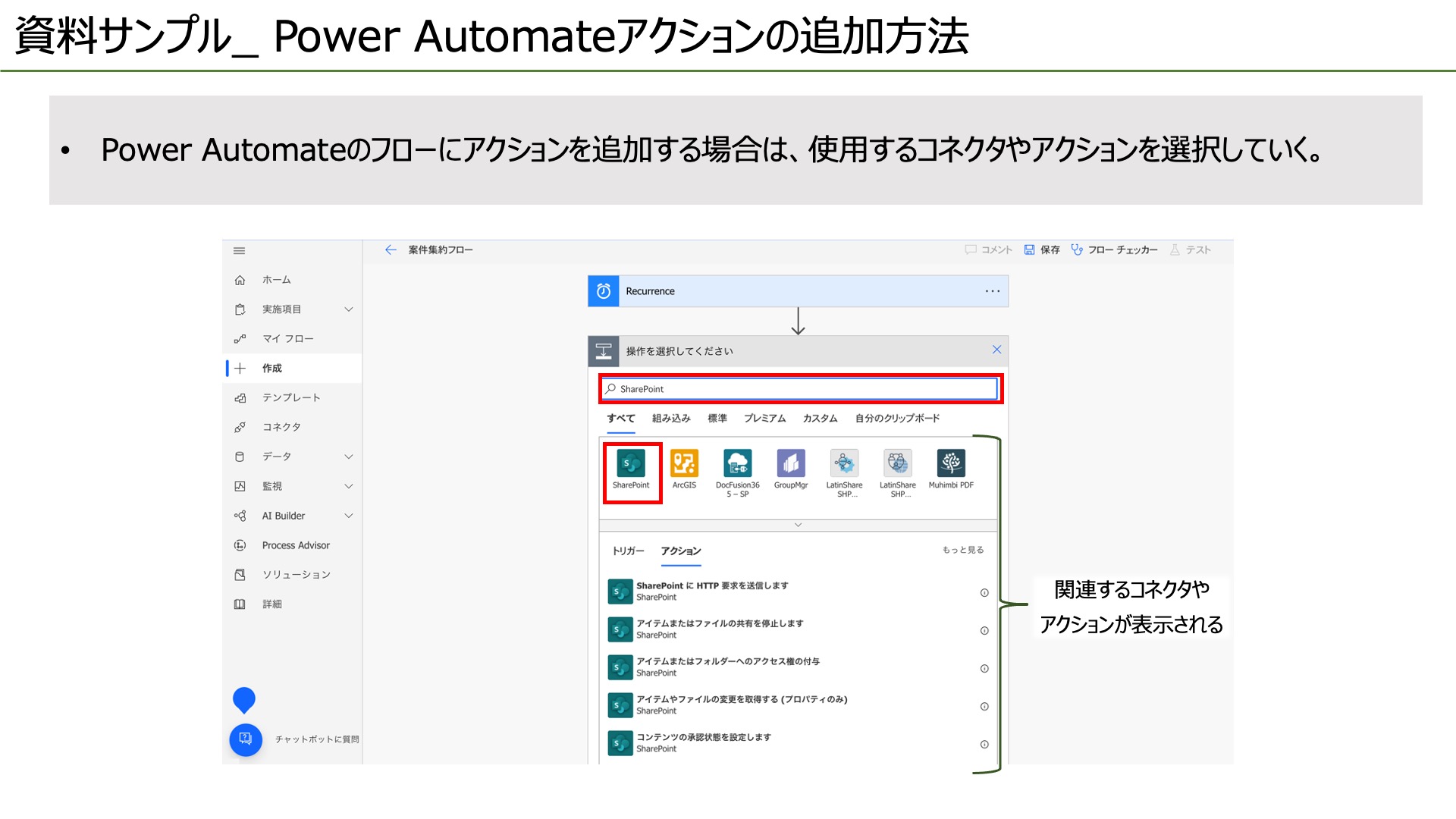Click the Home (ホーム) house icon

pos(240,280)
